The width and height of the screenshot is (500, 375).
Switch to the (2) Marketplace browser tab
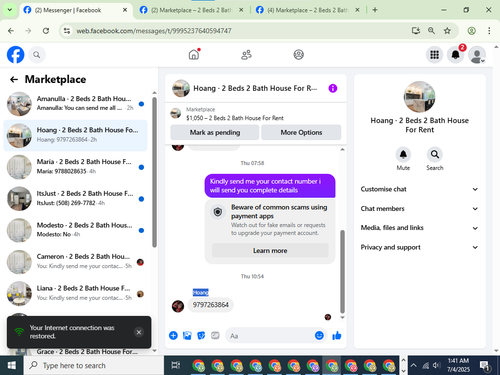[x=192, y=10]
